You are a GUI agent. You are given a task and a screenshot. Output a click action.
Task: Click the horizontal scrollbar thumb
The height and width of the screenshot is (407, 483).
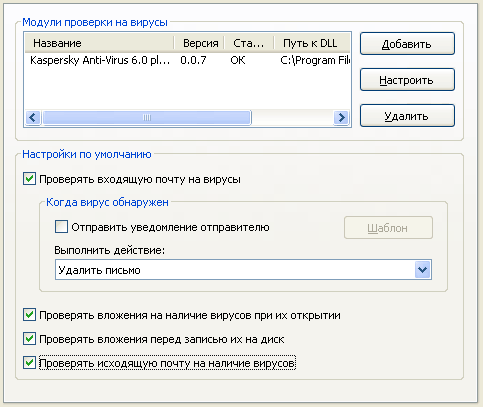click(147, 117)
